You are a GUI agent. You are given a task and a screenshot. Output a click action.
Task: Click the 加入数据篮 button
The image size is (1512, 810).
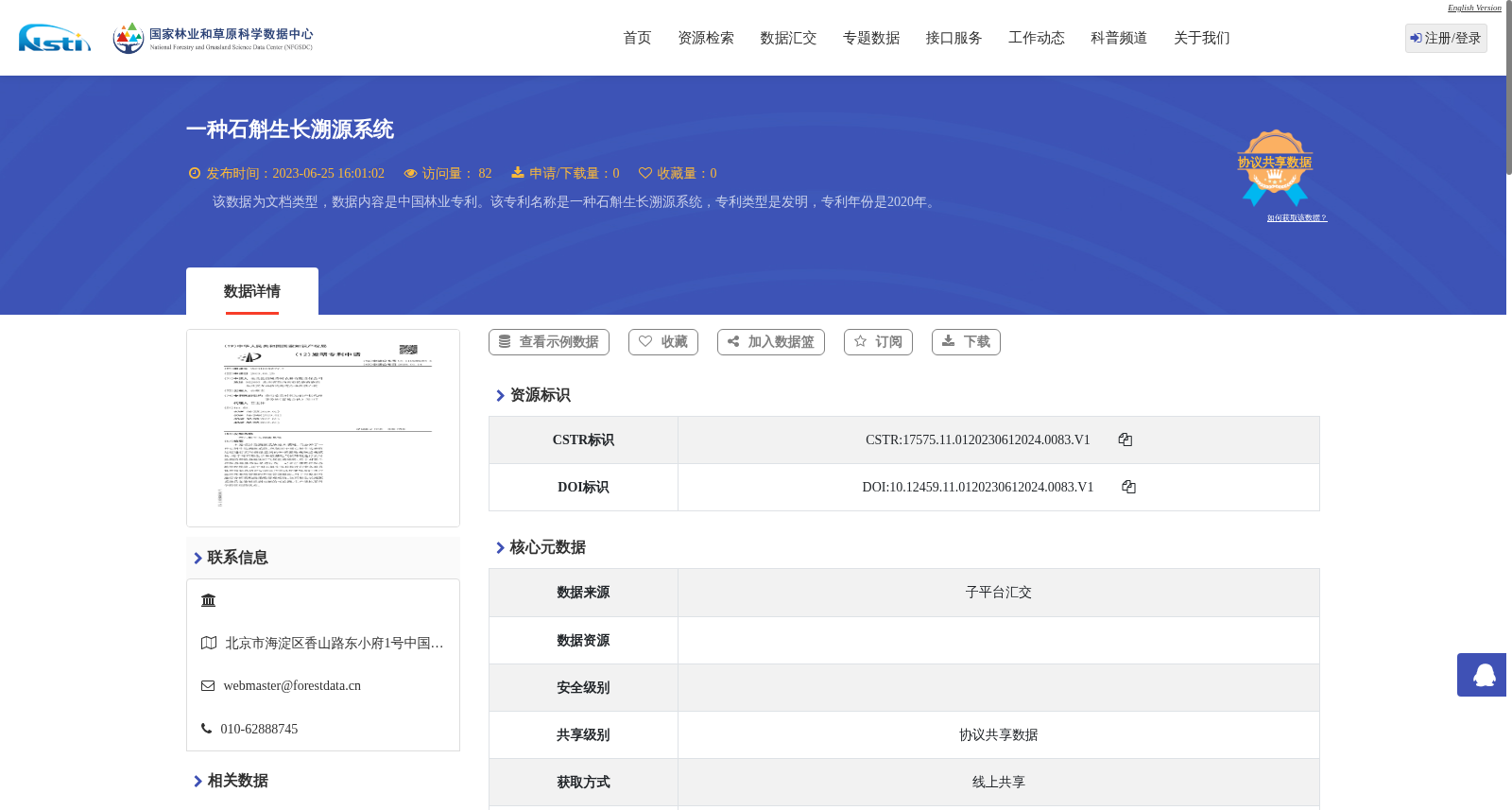click(x=771, y=342)
